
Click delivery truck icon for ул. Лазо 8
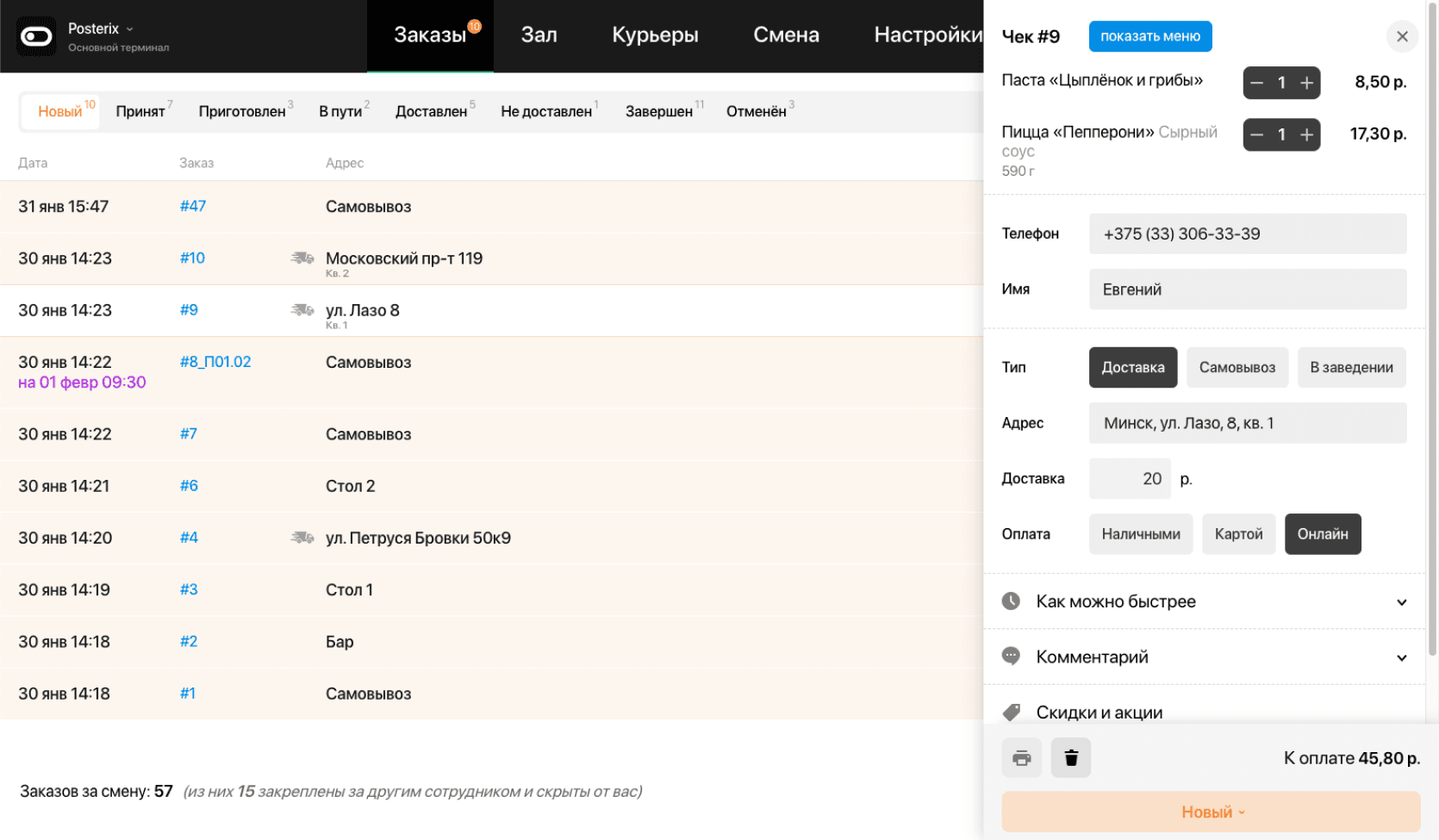coord(302,309)
